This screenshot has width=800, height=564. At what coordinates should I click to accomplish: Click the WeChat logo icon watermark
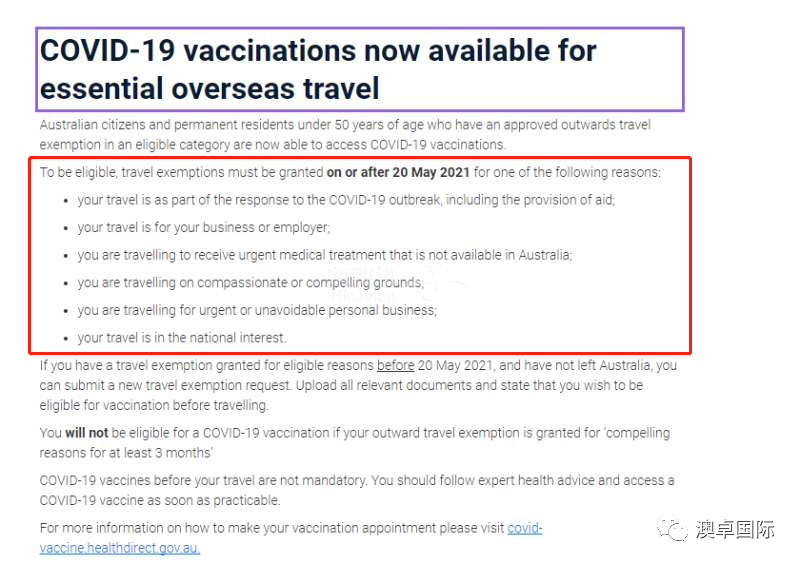pyautogui.click(x=672, y=530)
